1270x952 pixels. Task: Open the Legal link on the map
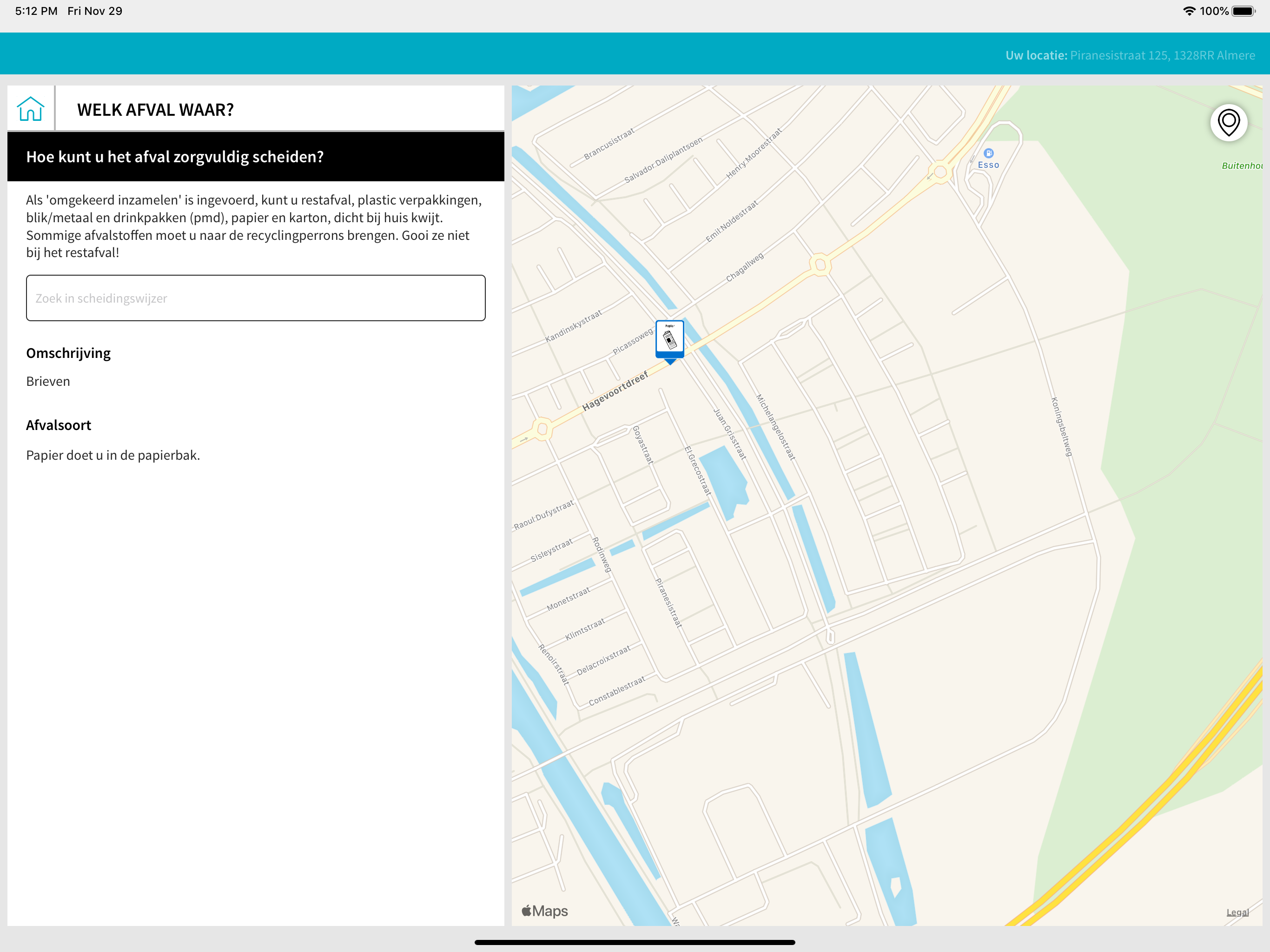(x=1237, y=912)
